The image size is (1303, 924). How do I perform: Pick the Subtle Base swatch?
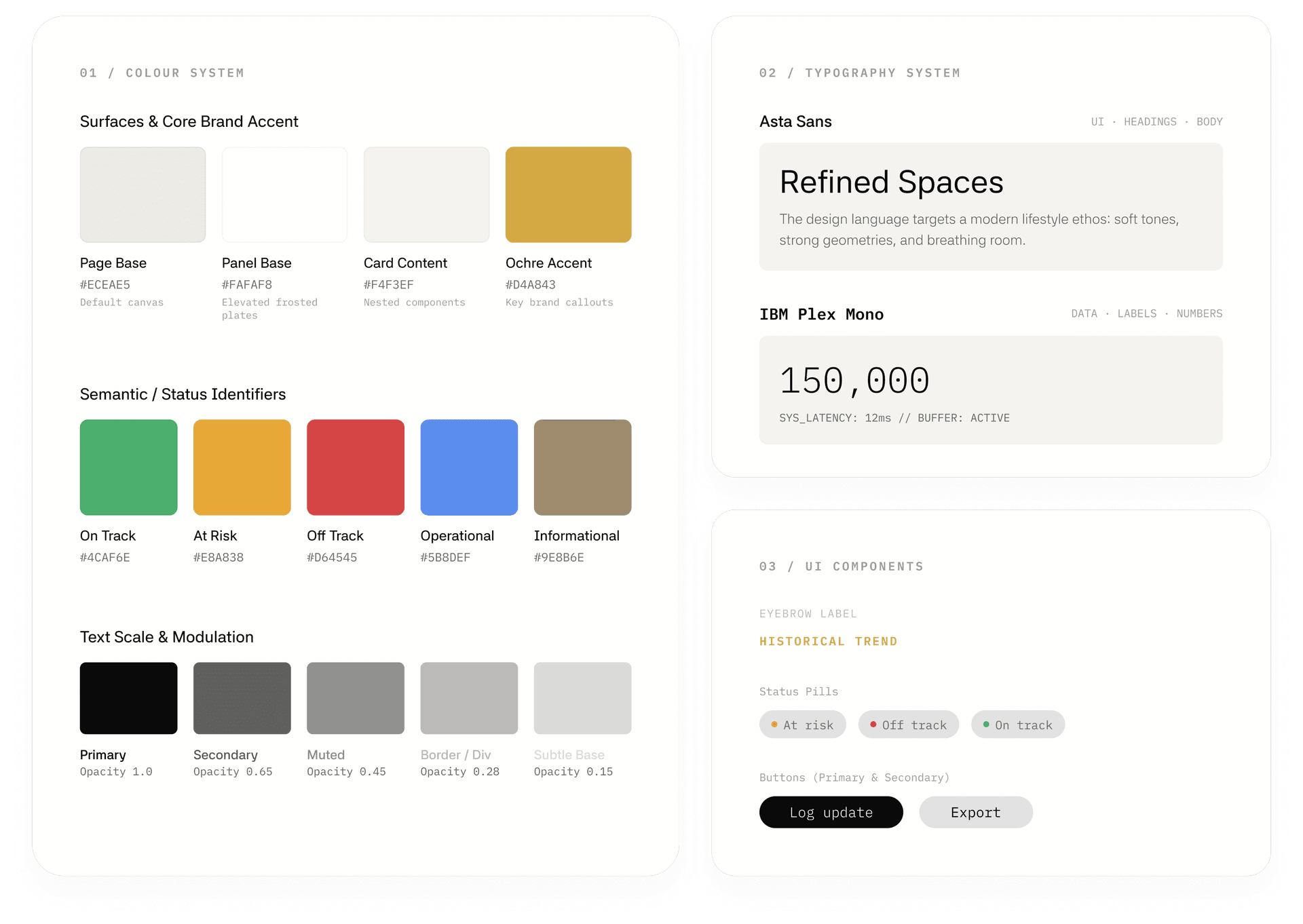point(583,698)
